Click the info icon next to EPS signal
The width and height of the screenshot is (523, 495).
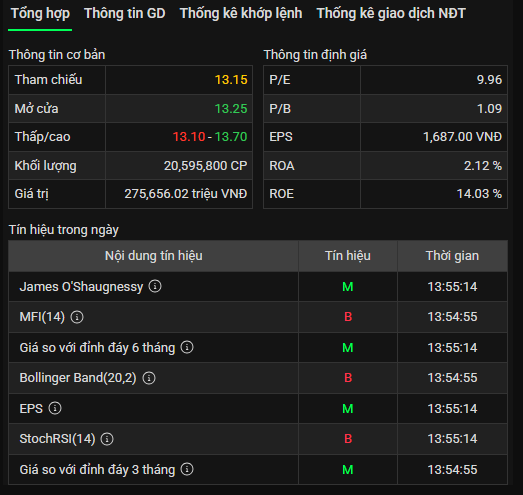point(55,408)
